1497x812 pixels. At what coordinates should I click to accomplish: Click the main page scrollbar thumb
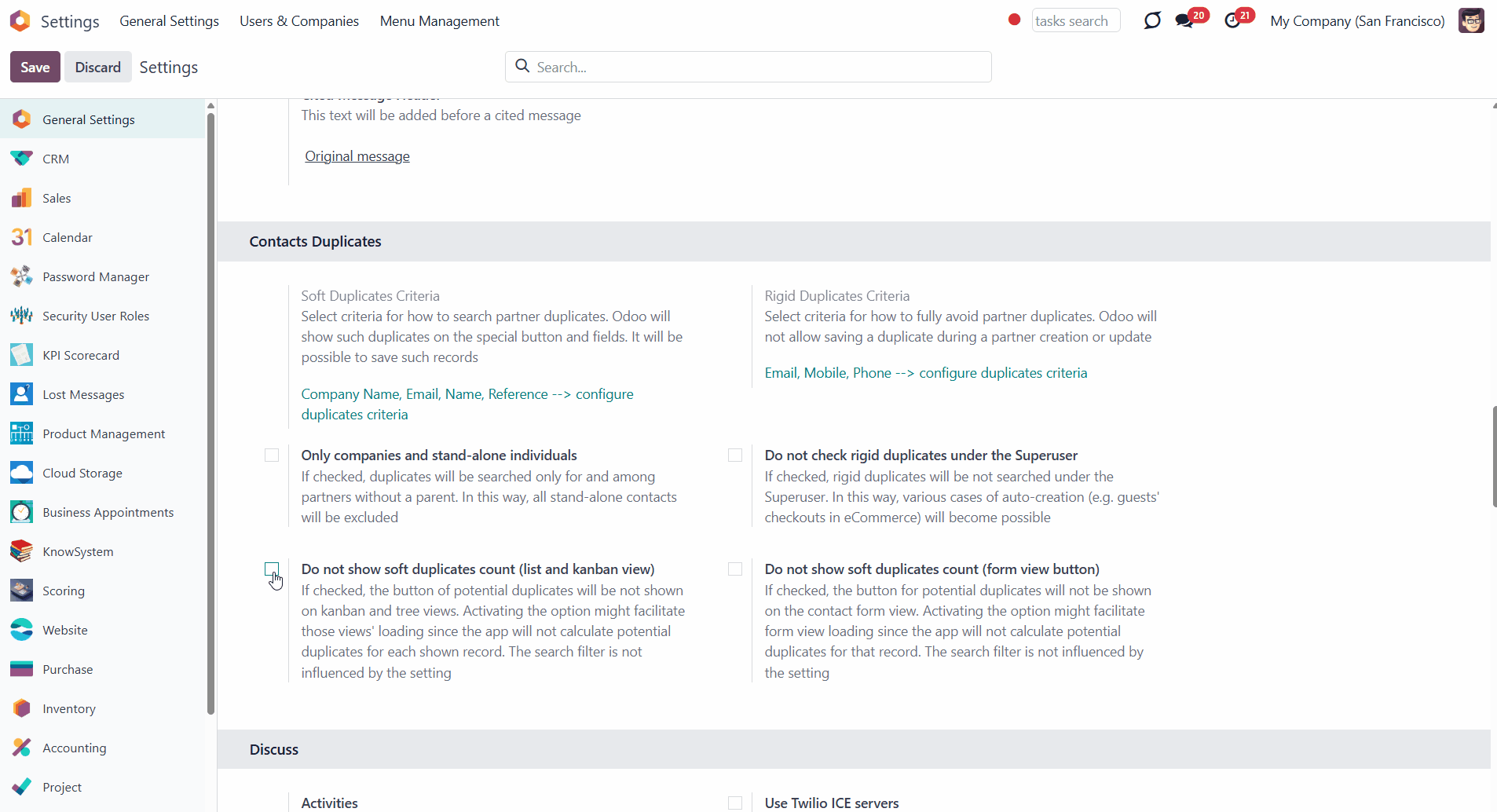point(1494,456)
